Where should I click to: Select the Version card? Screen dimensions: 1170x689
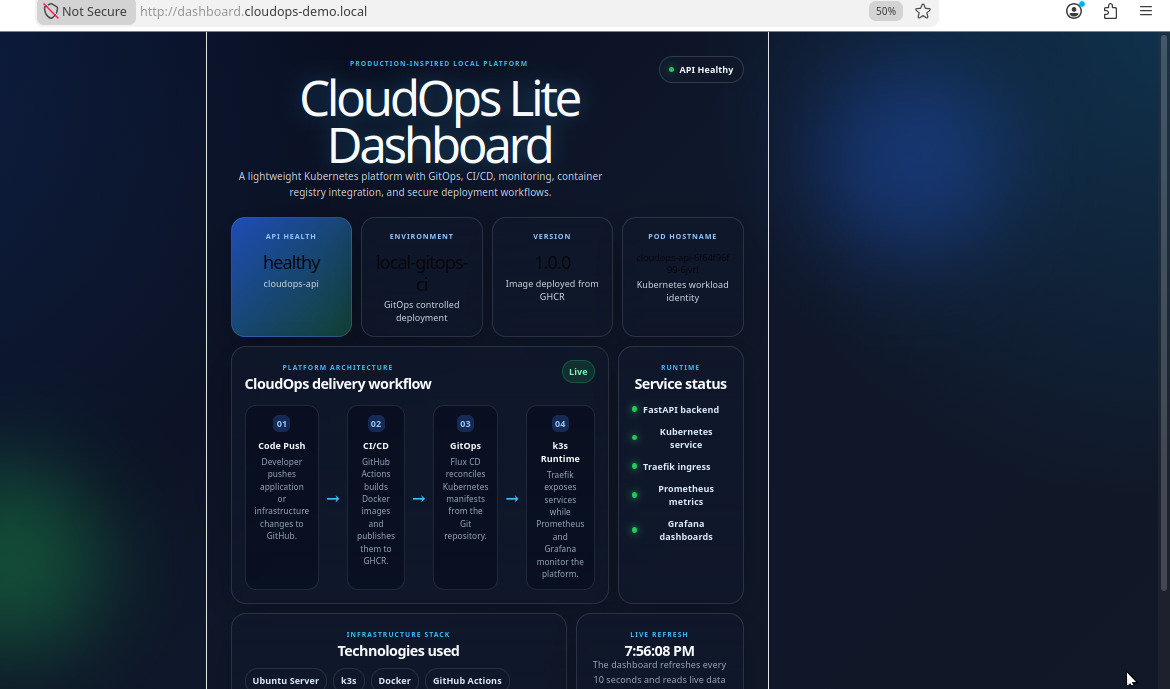click(552, 277)
